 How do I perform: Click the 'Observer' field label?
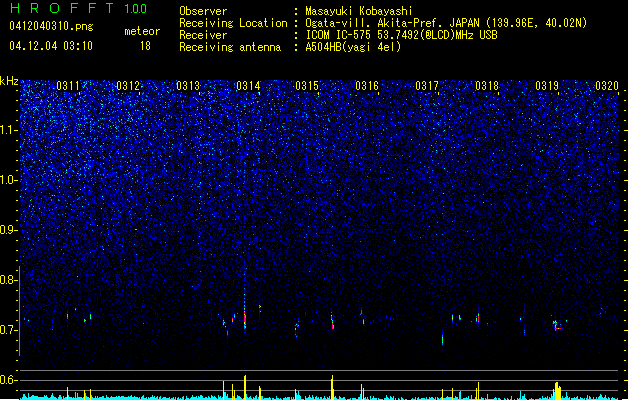point(203,11)
